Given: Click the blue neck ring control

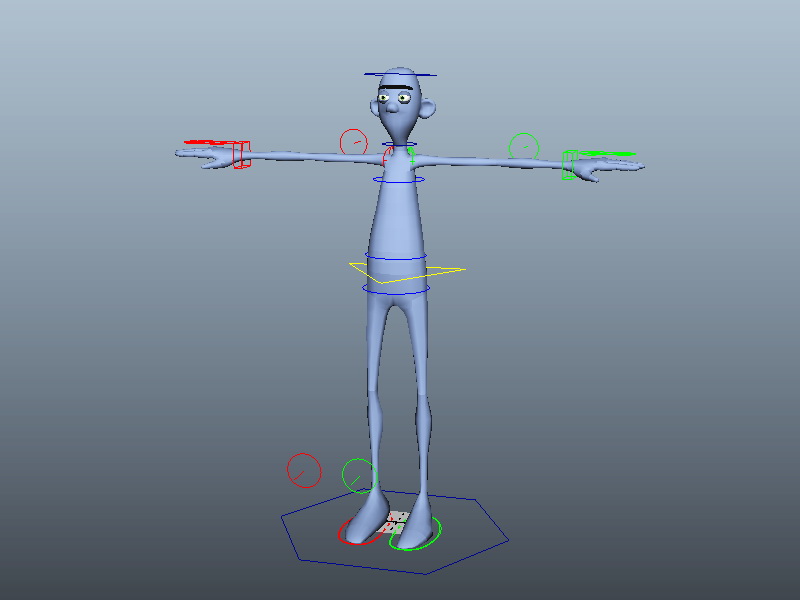Looking at the screenshot, I should tap(399, 144).
